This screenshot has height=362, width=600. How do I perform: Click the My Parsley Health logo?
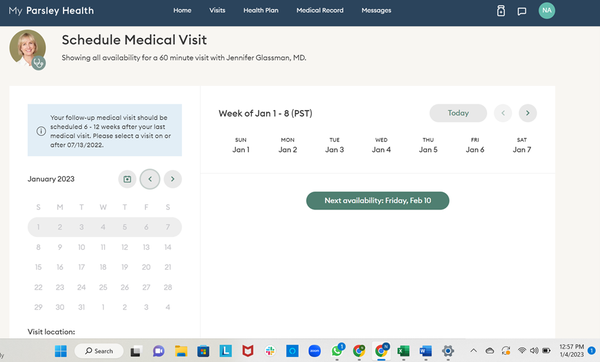pos(51,11)
